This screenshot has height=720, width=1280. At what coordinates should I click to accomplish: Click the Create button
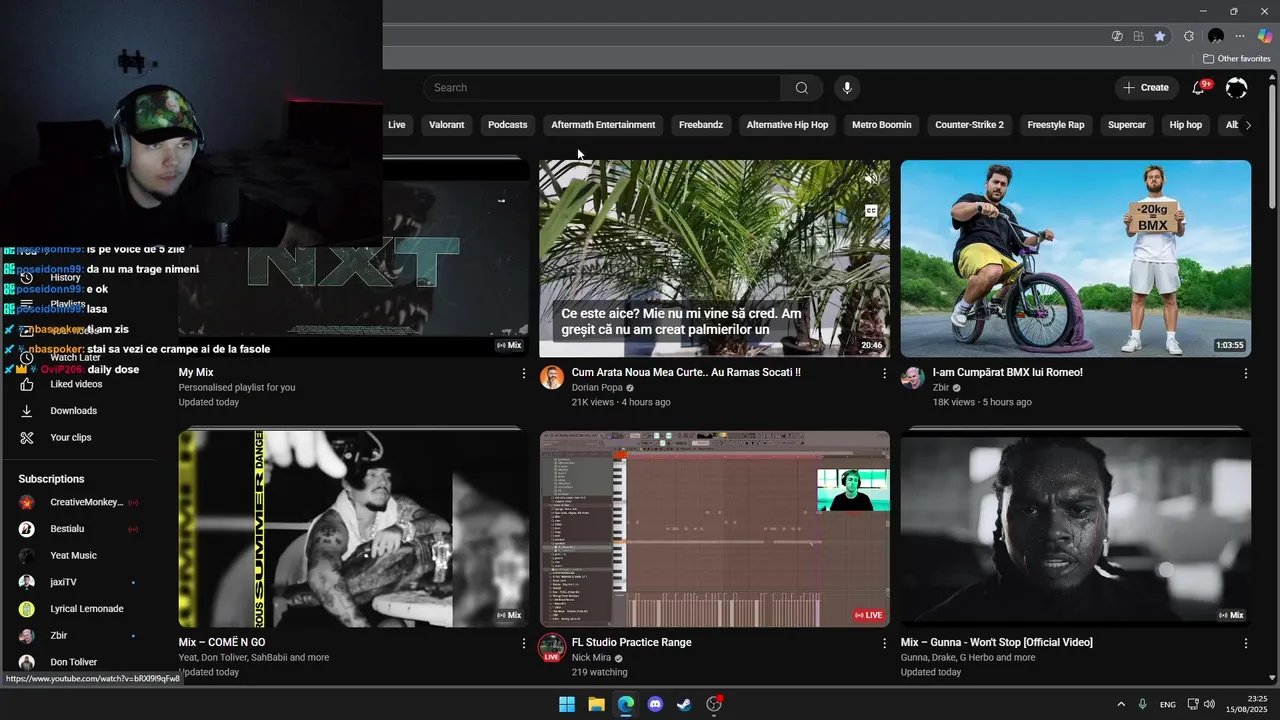1146,88
